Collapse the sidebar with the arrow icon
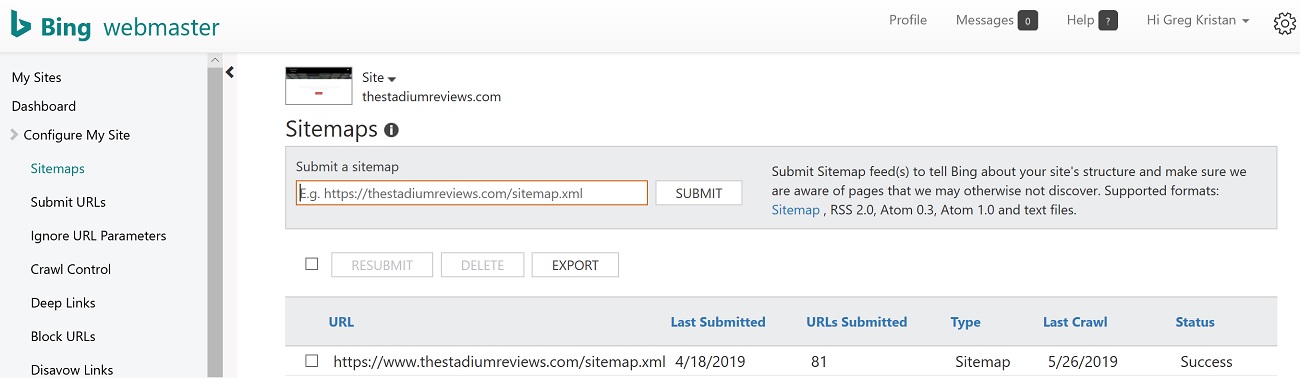This screenshot has width=1300, height=378. point(230,72)
